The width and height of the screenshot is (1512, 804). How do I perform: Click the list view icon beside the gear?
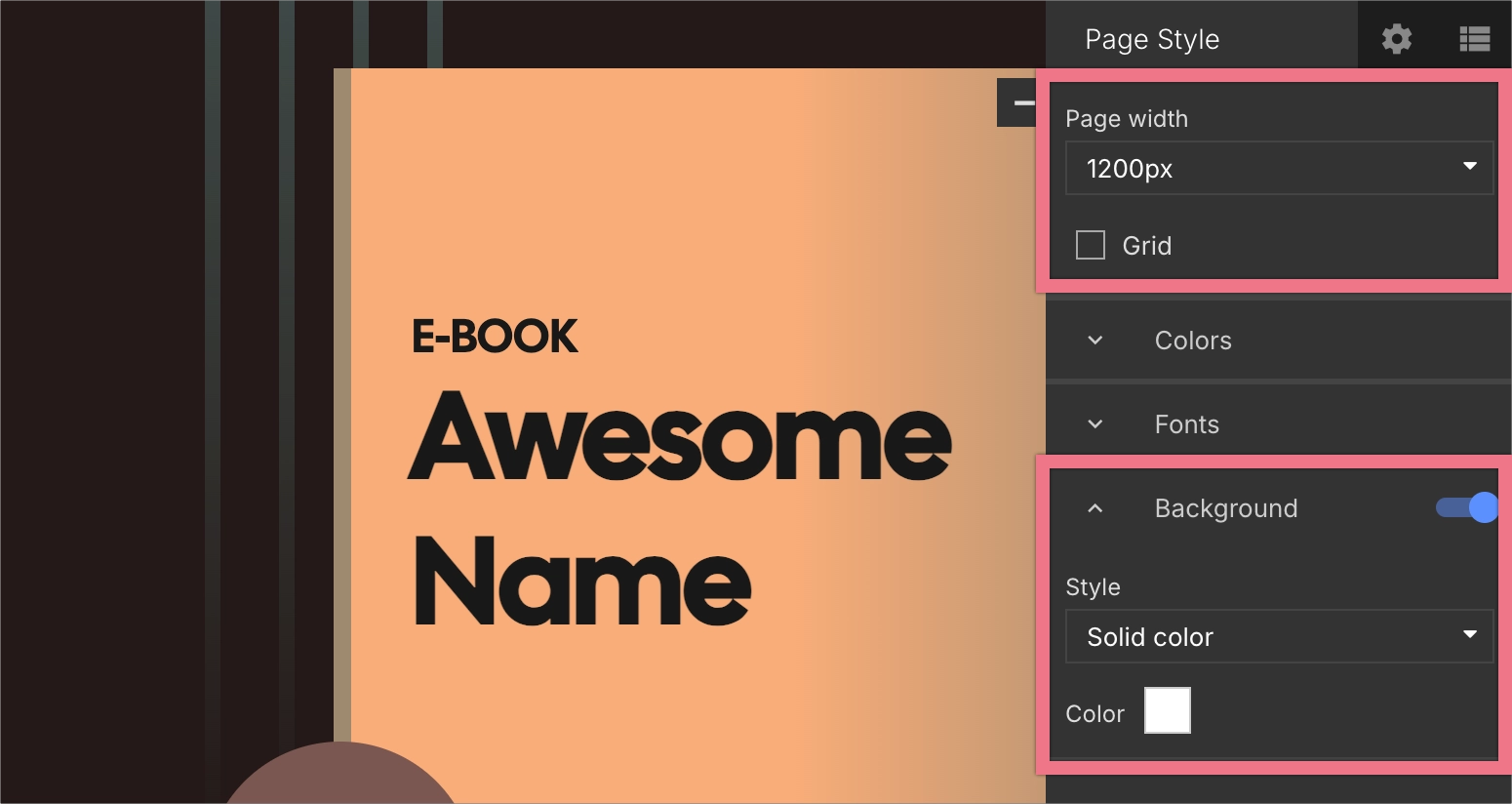[1474, 39]
